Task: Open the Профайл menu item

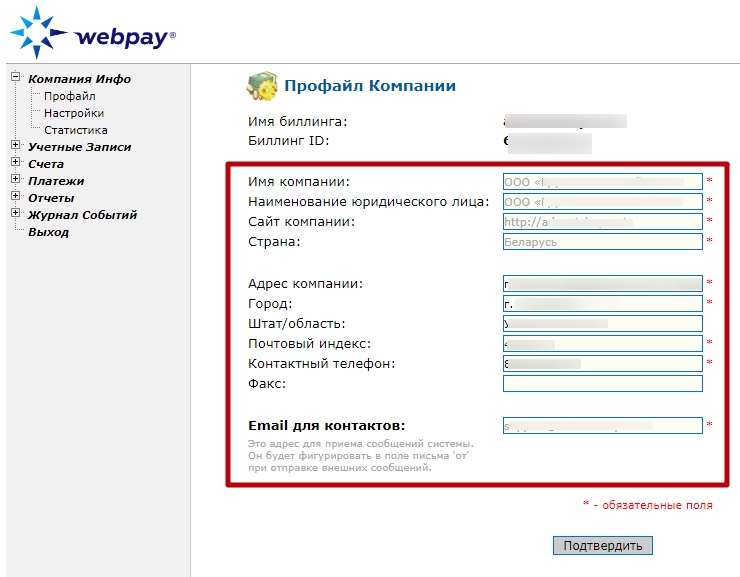Action: (x=70, y=96)
